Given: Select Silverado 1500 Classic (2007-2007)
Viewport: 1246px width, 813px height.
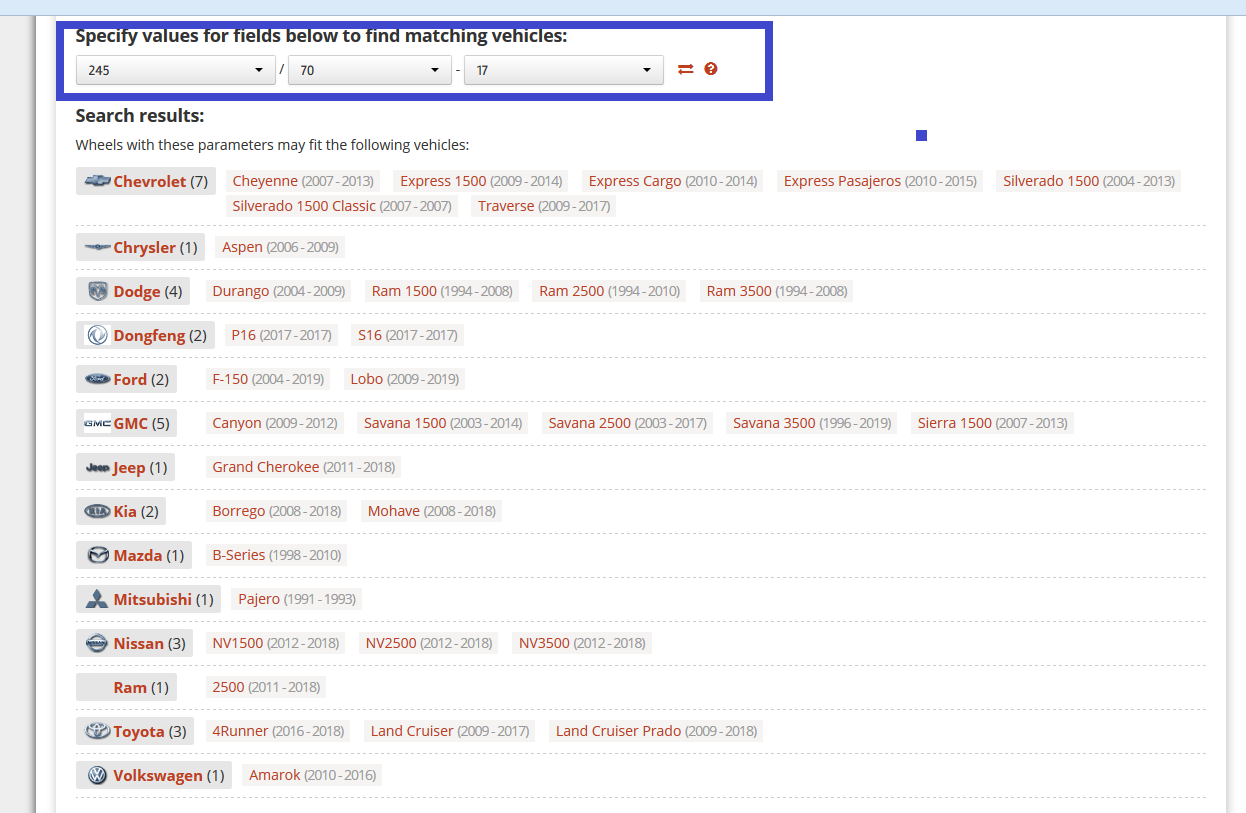Looking at the screenshot, I should pos(342,206).
